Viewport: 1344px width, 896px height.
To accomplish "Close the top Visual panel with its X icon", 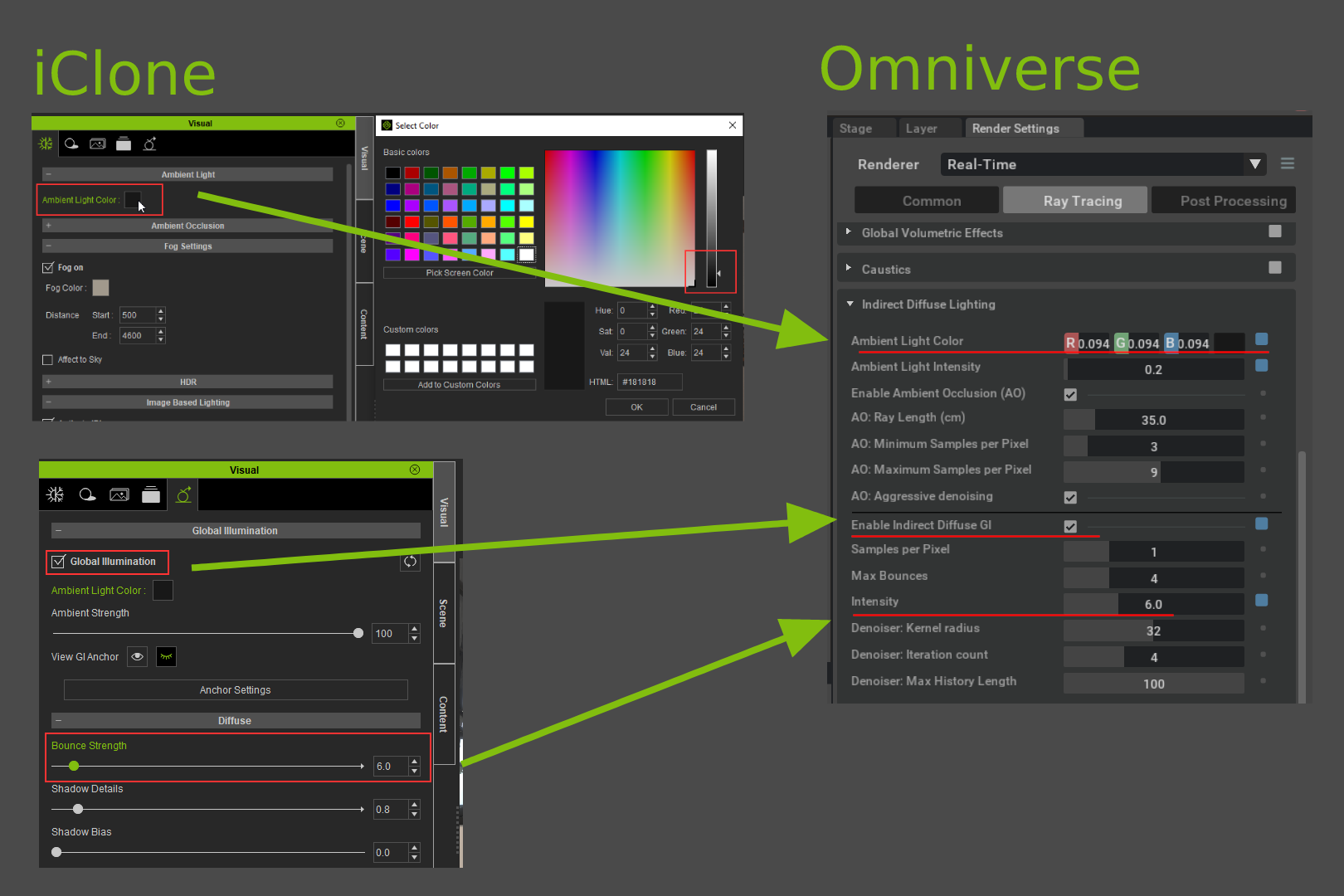I will point(340,123).
